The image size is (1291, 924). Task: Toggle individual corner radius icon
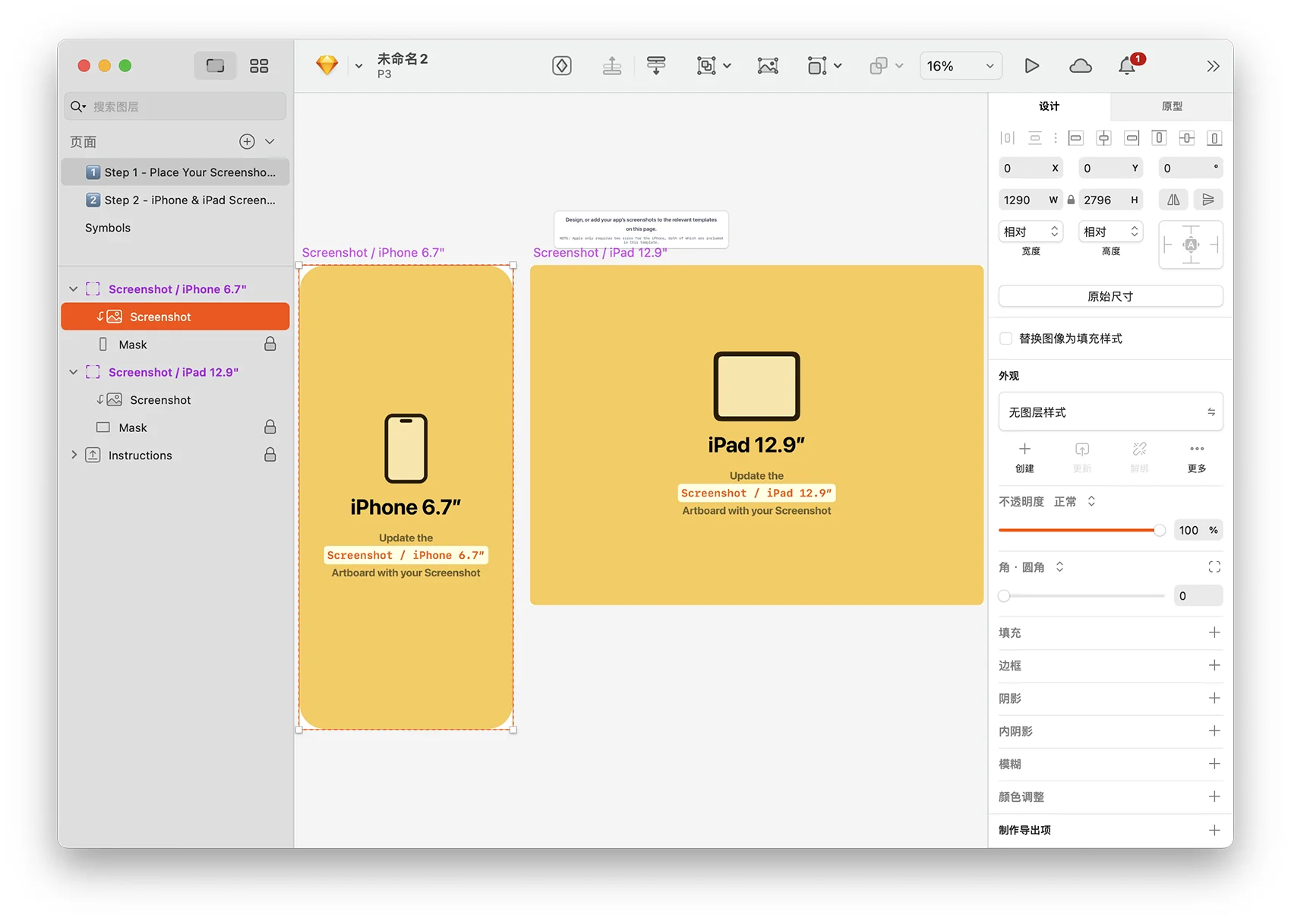1214,566
